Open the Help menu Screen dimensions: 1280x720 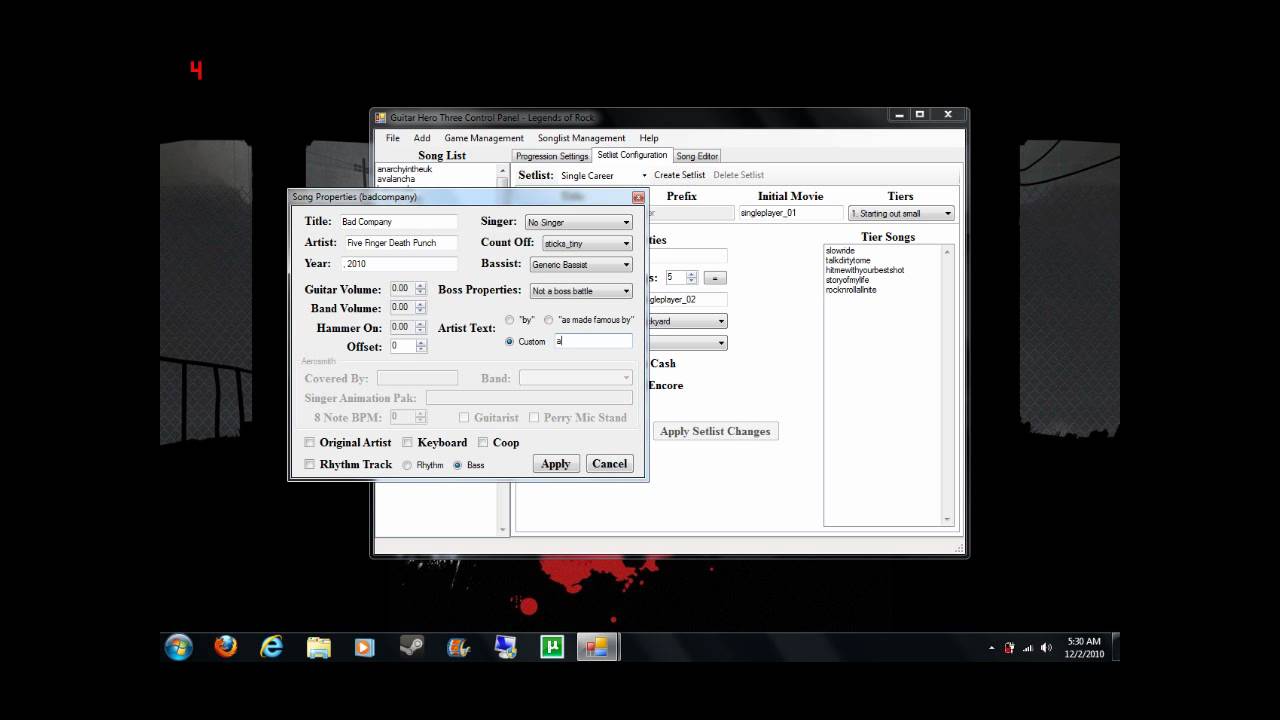(x=649, y=138)
